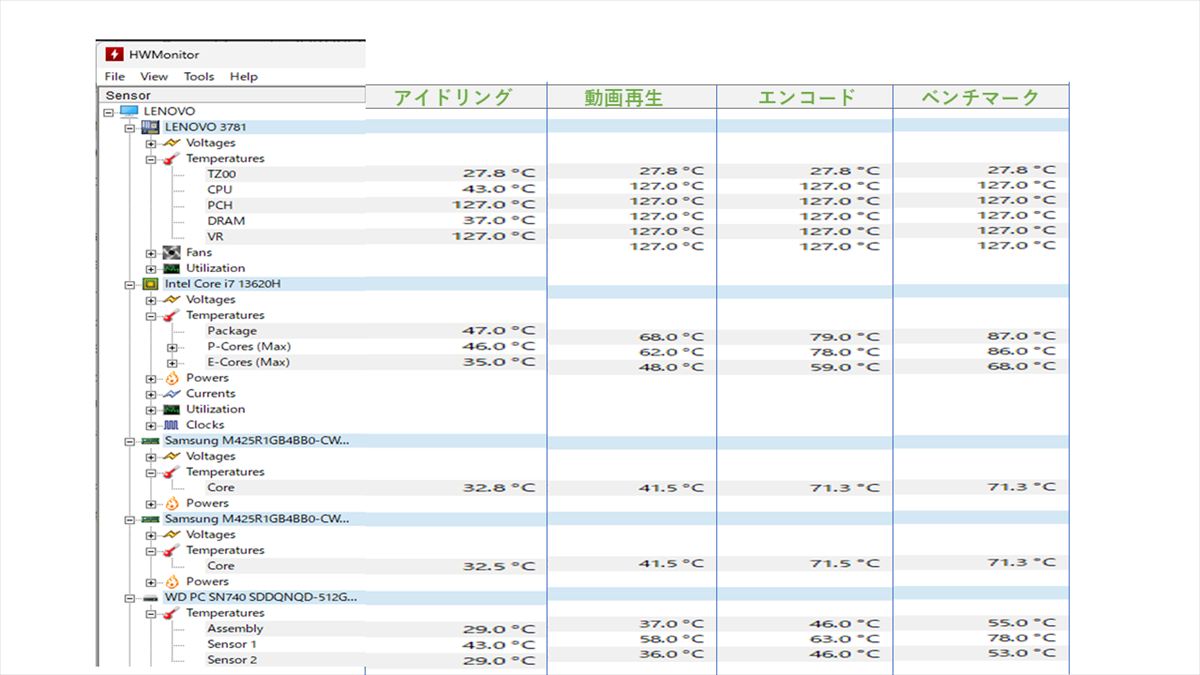Image resolution: width=1200 pixels, height=675 pixels.
Task: Select the Core value 32.5 °C
Action: tap(498, 566)
